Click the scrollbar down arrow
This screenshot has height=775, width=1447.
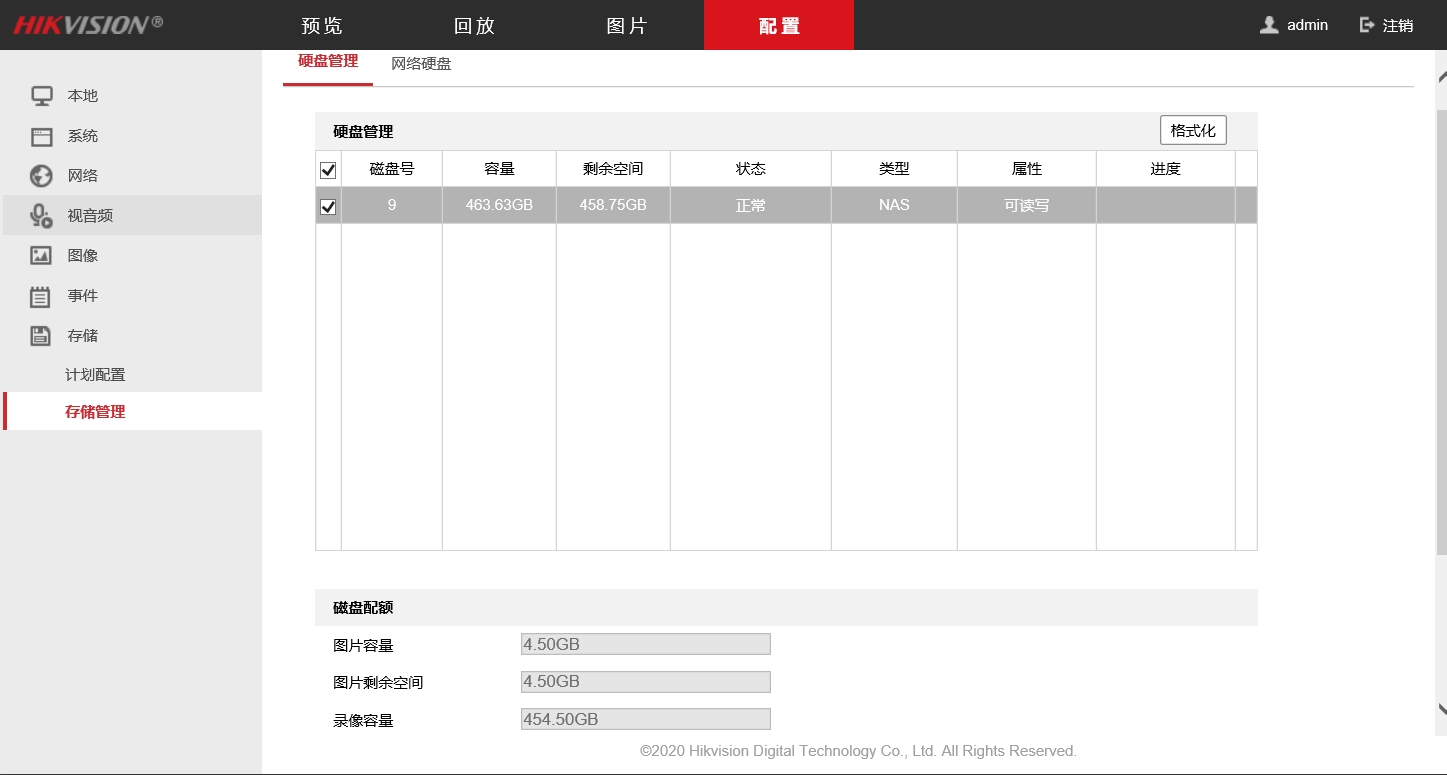(x=1442, y=708)
